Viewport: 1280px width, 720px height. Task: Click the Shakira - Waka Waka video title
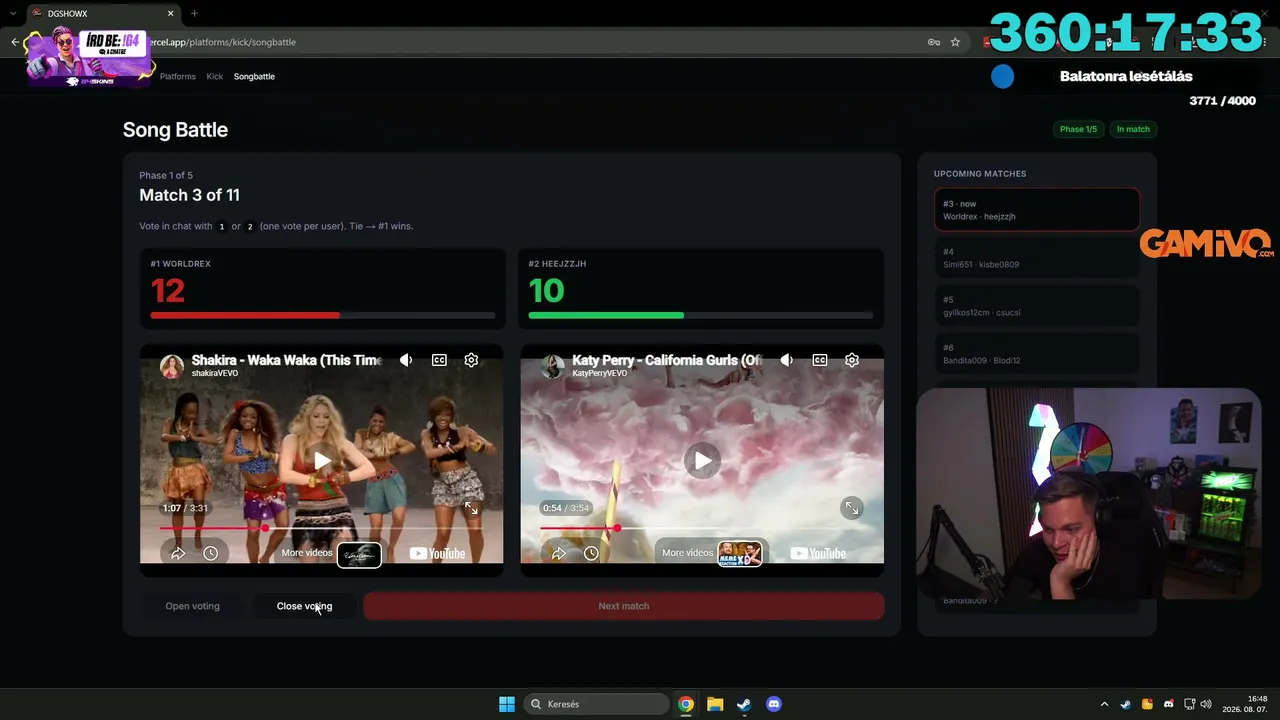tap(287, 360)
